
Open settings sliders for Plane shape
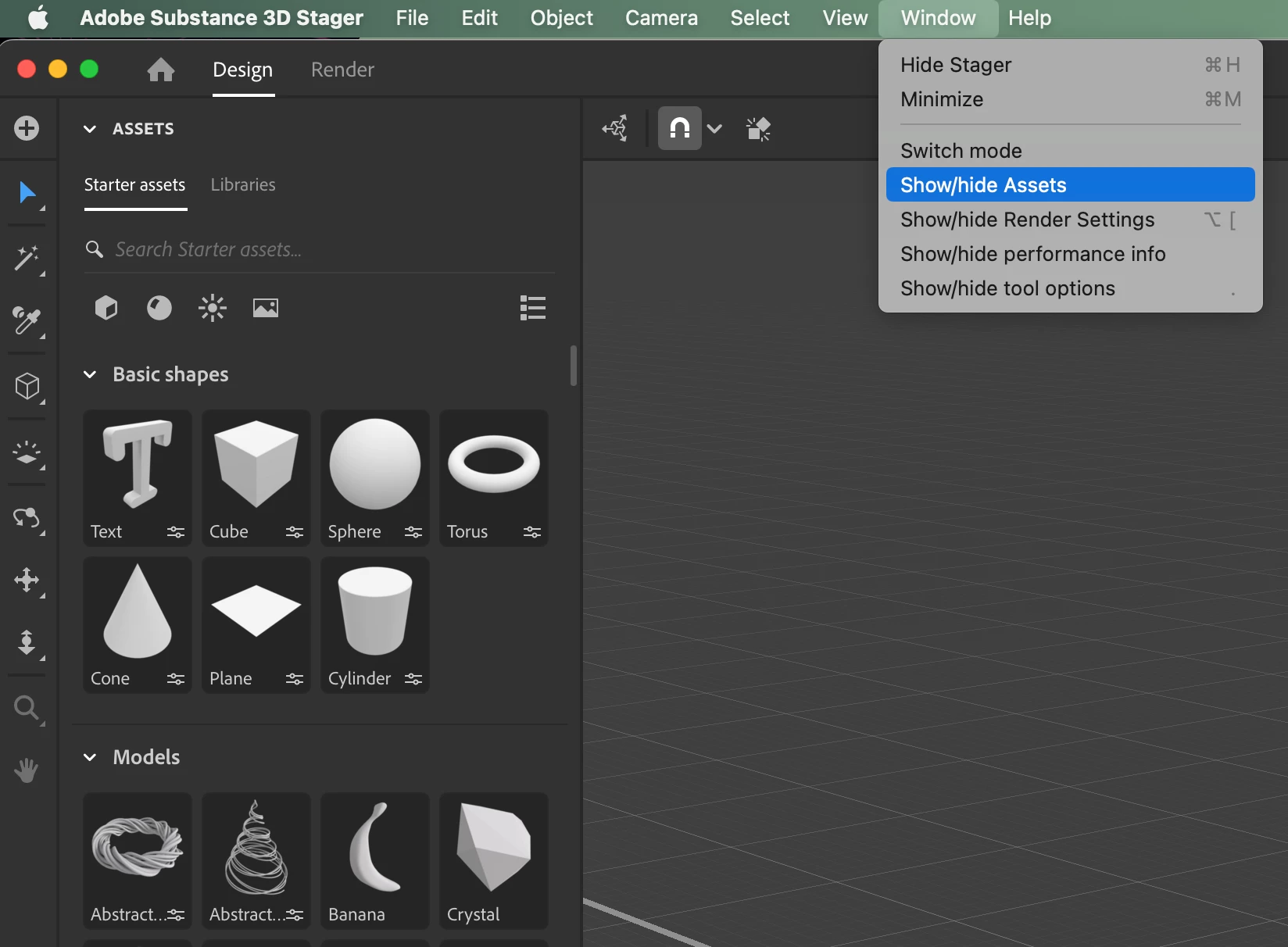pos(295,679)
